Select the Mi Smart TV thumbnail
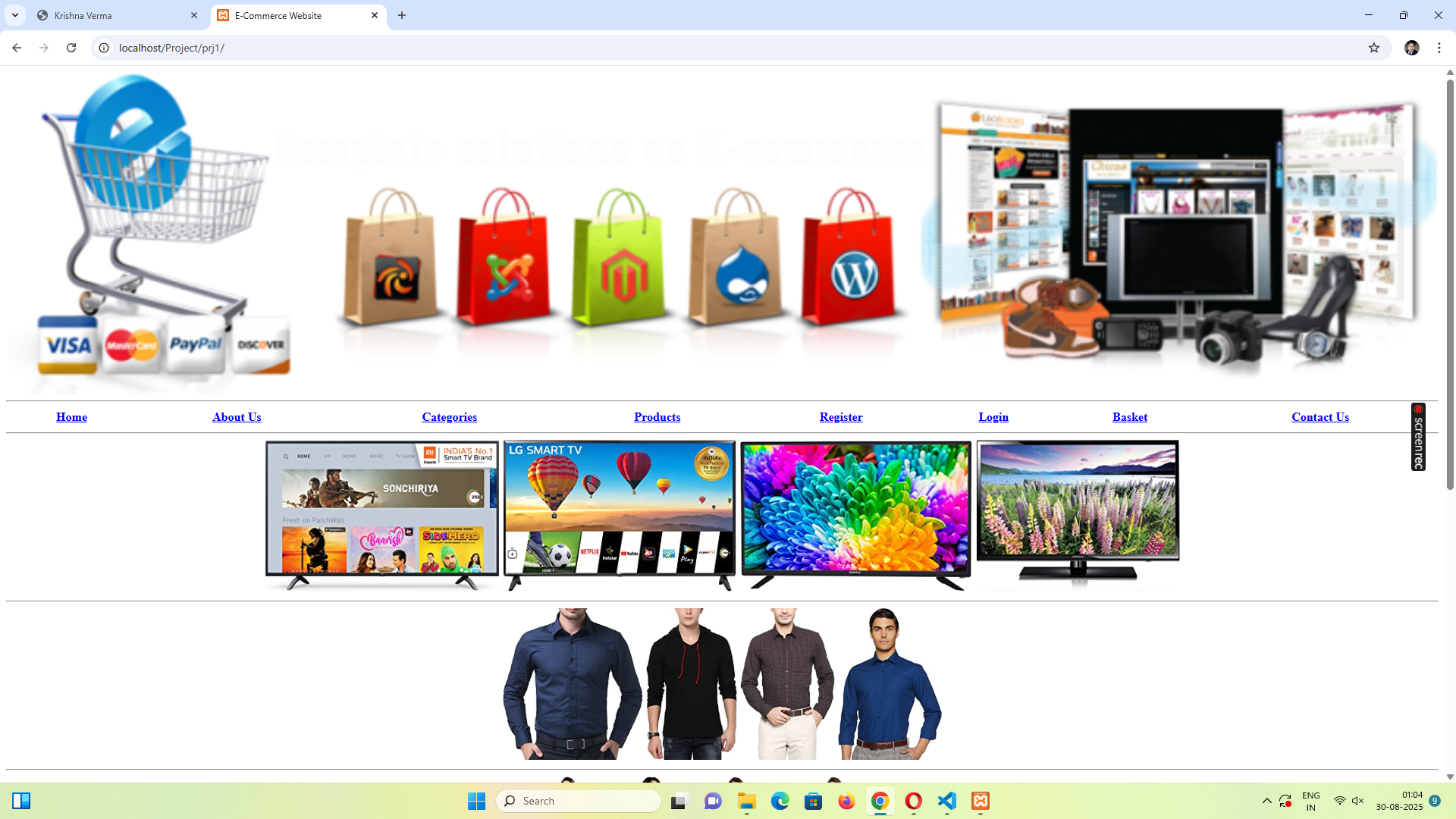Screen dimensions: 1456x819 [382, 516]
